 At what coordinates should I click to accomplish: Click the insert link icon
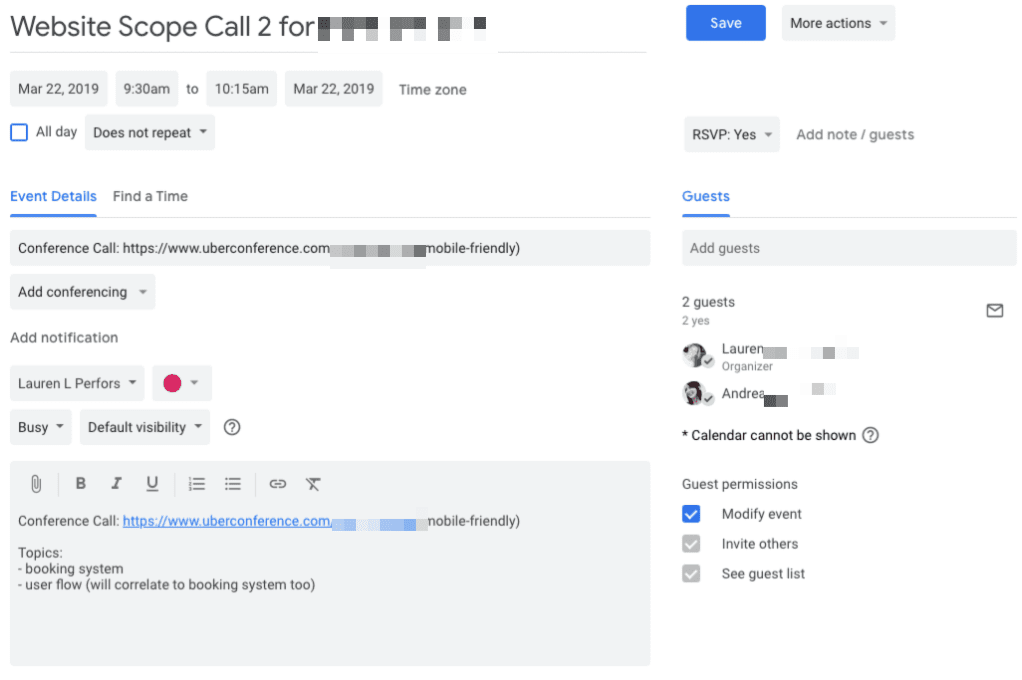[278, 484]
